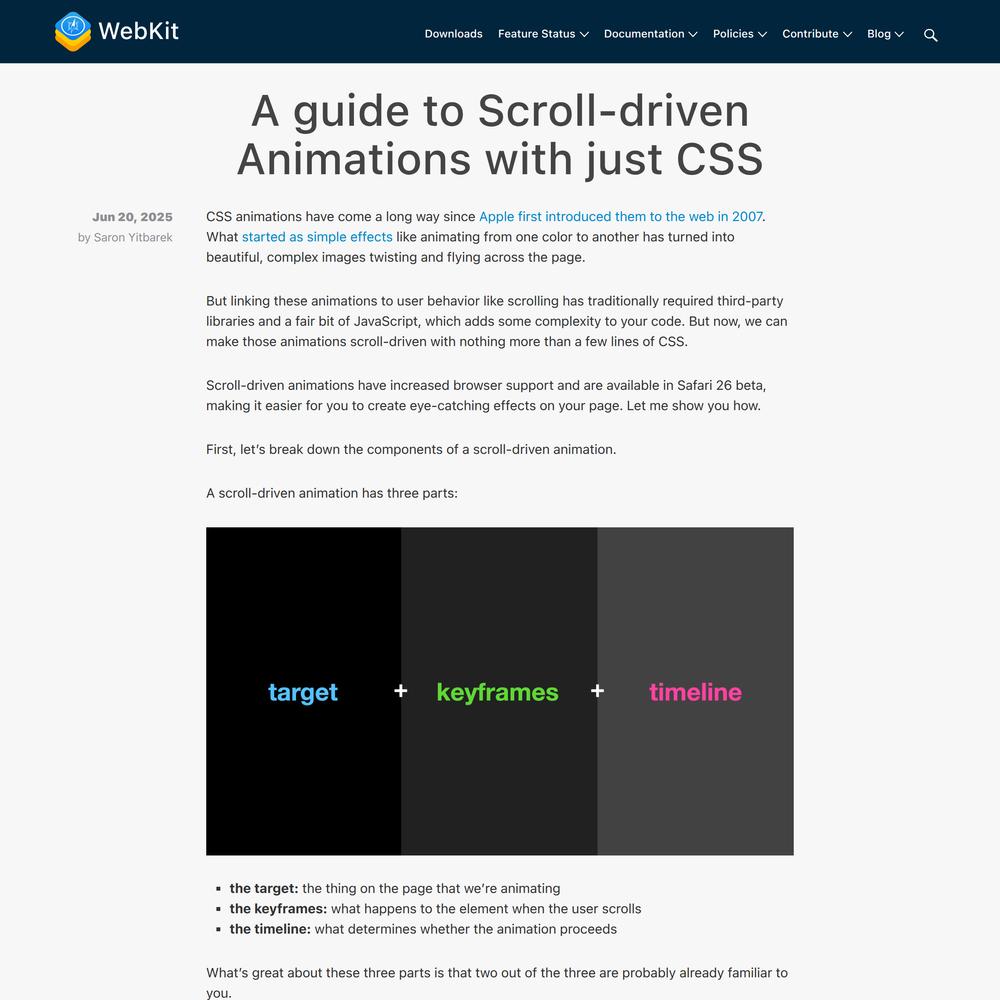Viewport: 1000px width, 1000px height.
Task: Click the pink "timeline" label in diagram
Action: coord(695,692)
